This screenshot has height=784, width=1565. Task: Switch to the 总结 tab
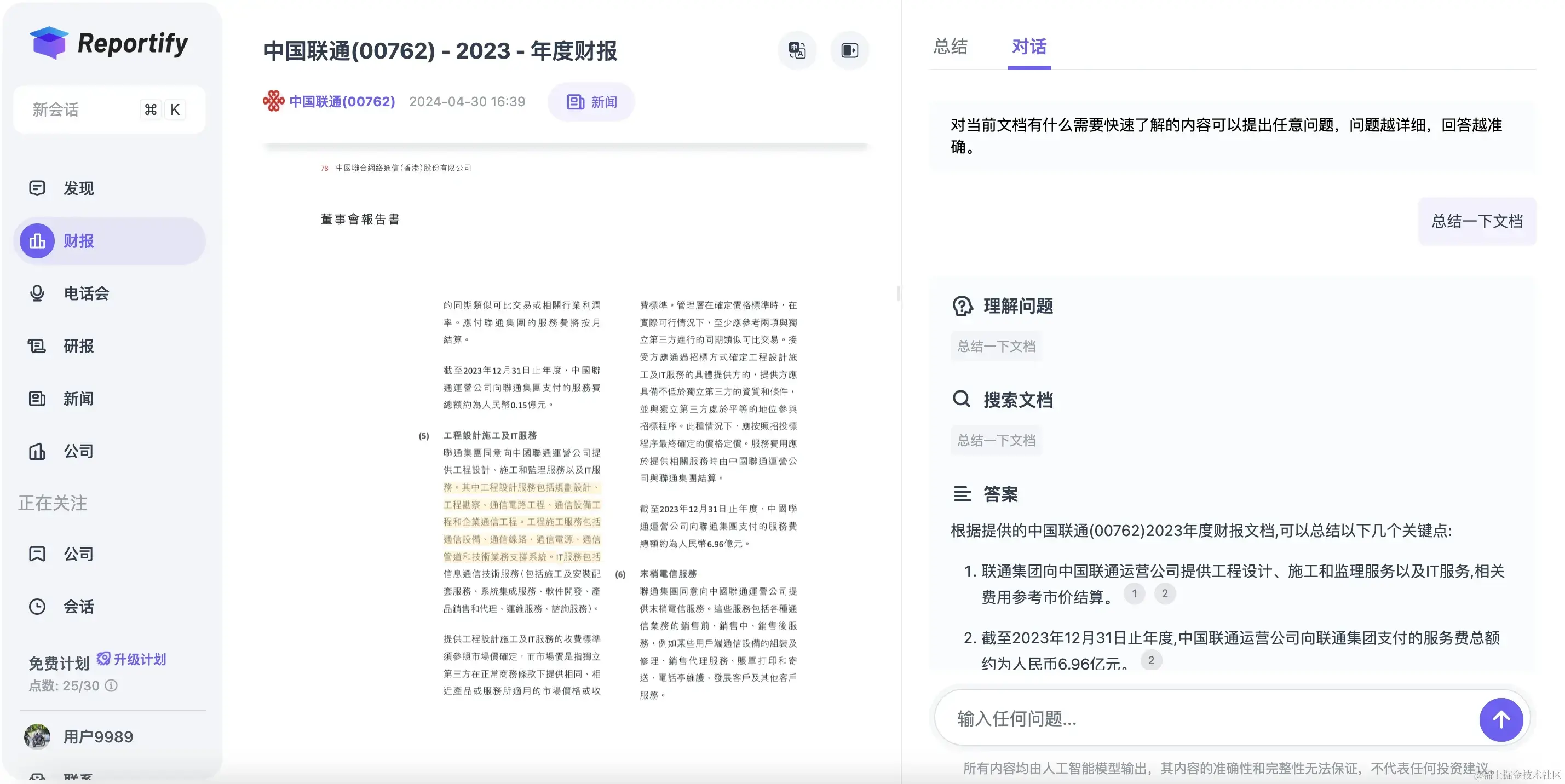[x=950, y=47]
